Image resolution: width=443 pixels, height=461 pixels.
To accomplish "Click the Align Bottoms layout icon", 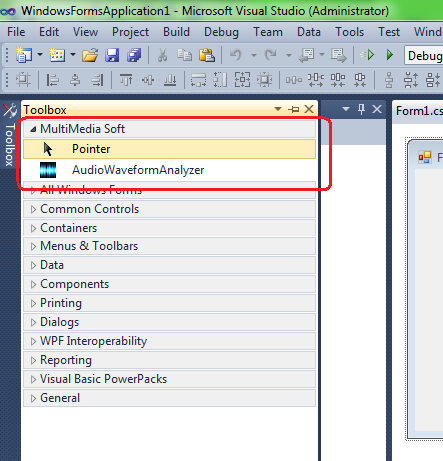I will coord(170,80).
